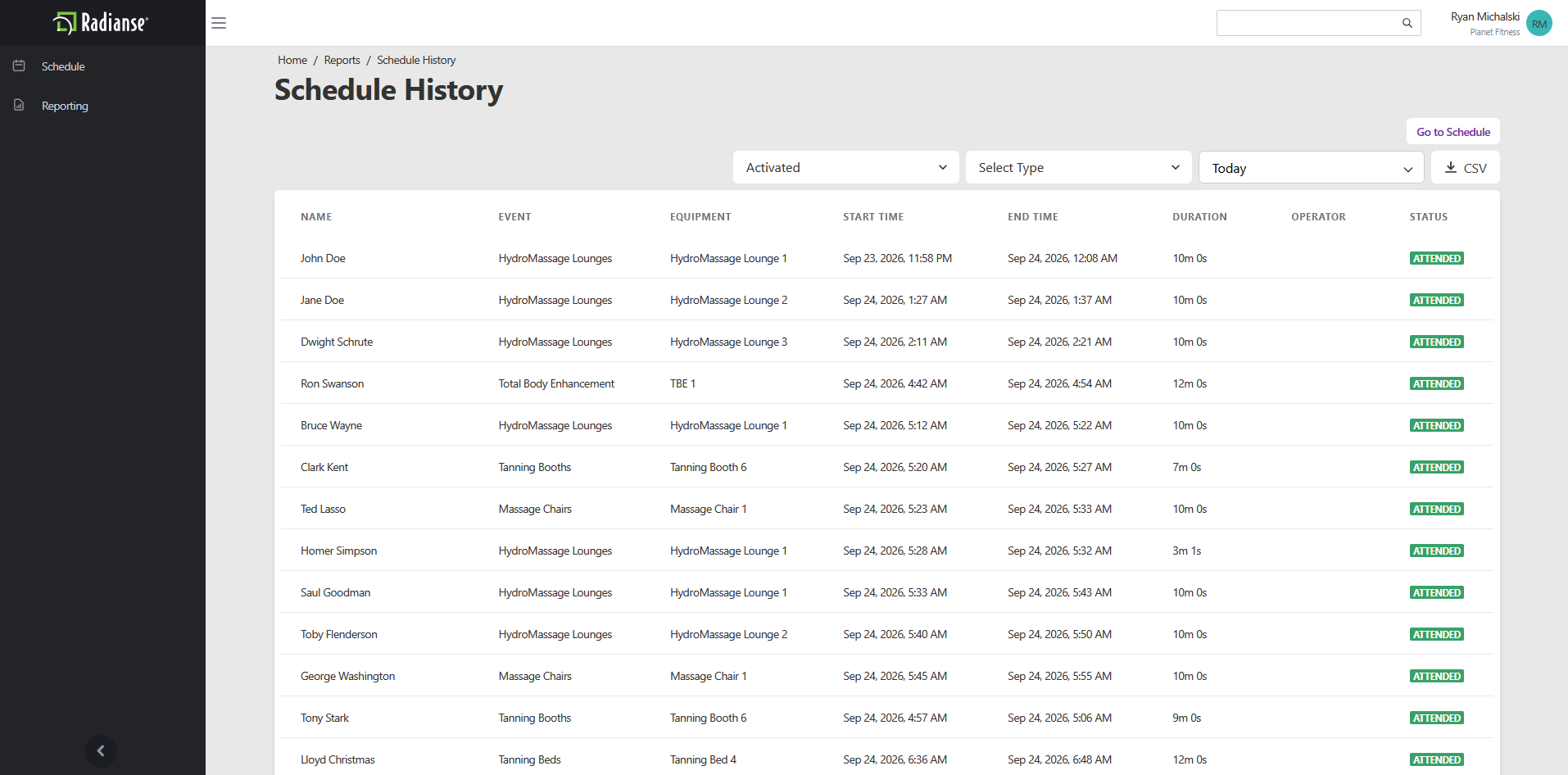Select the Ted Lasso name cell
1568x775 pixels.
pyautogui.click(x=323, y=509)
